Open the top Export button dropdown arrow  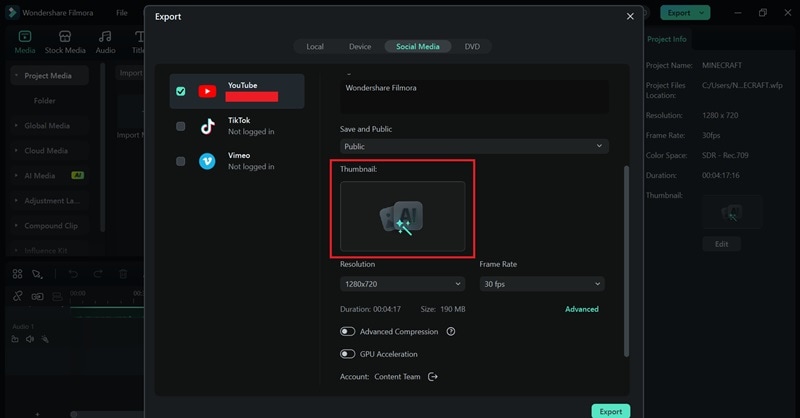[x=702, y=13]
